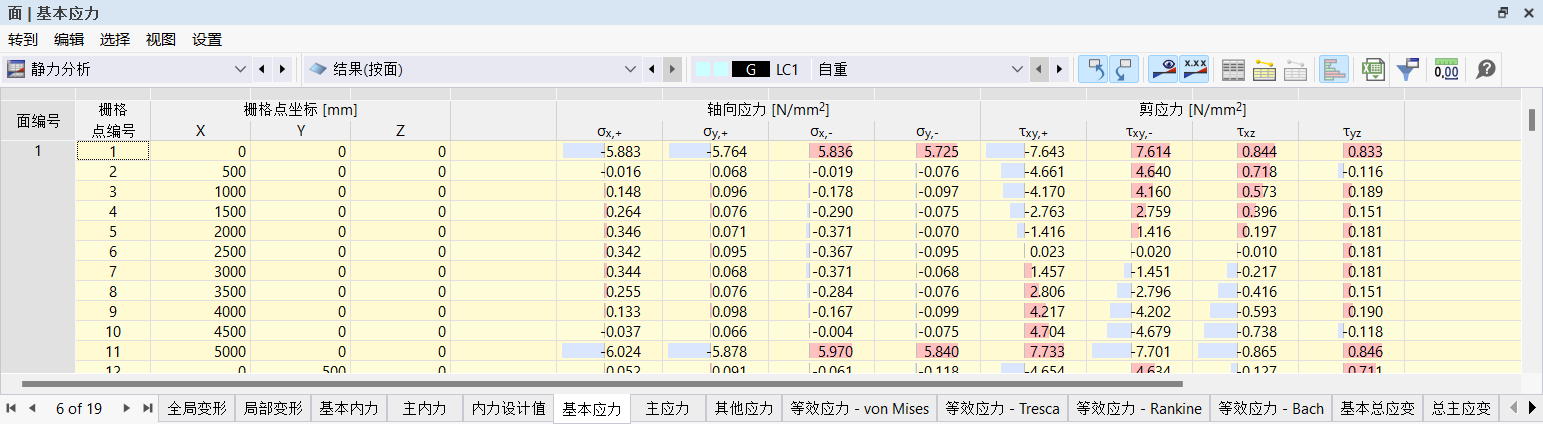Open the 视图 menu

[161, 39]
